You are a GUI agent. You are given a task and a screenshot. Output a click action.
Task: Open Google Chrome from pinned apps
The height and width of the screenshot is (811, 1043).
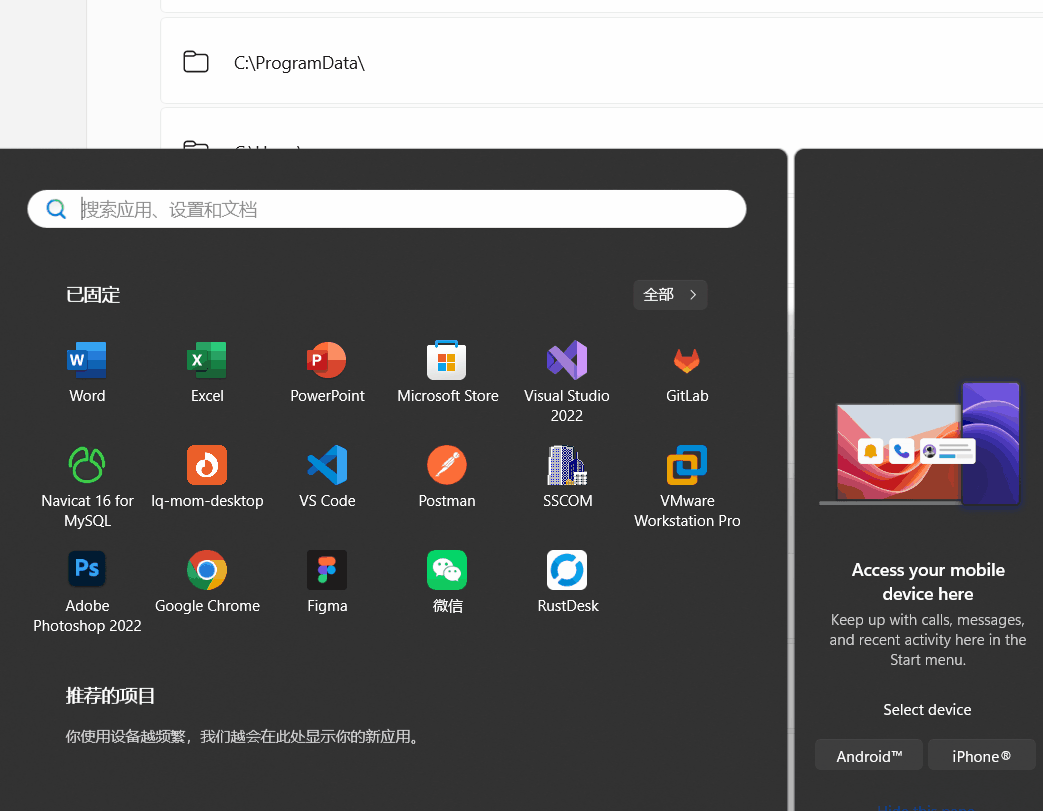(207, 580)
